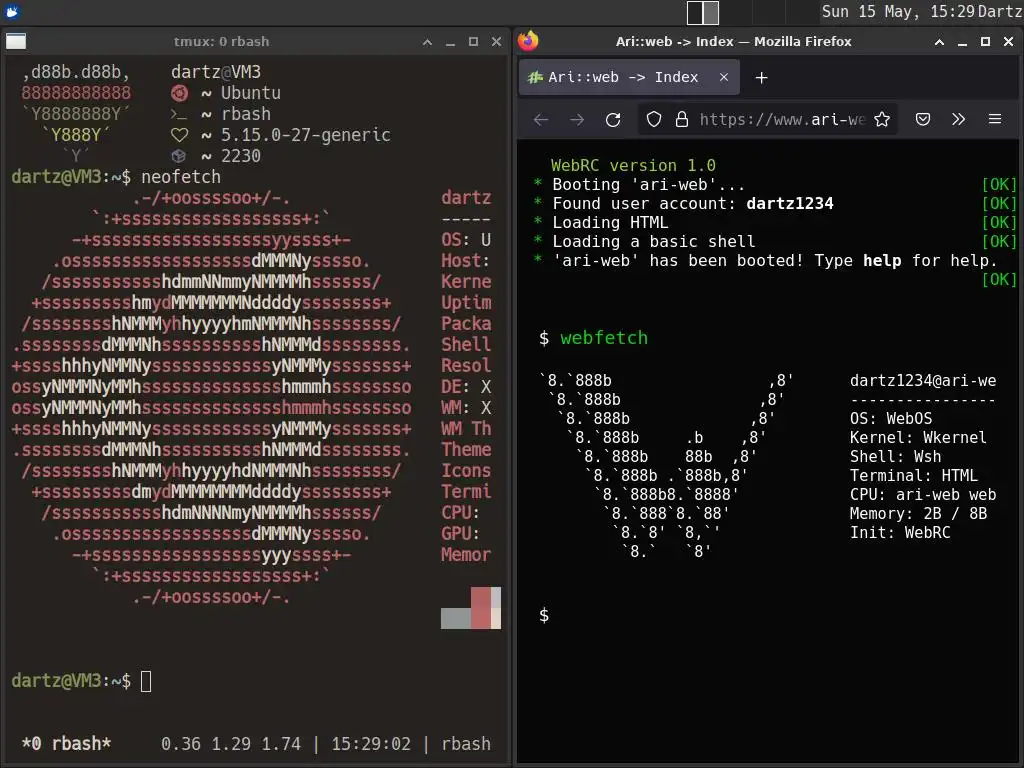1024x768 pixels.
Task: Click 'WebRC version 1.0' heading
Action: click(633, 165)
